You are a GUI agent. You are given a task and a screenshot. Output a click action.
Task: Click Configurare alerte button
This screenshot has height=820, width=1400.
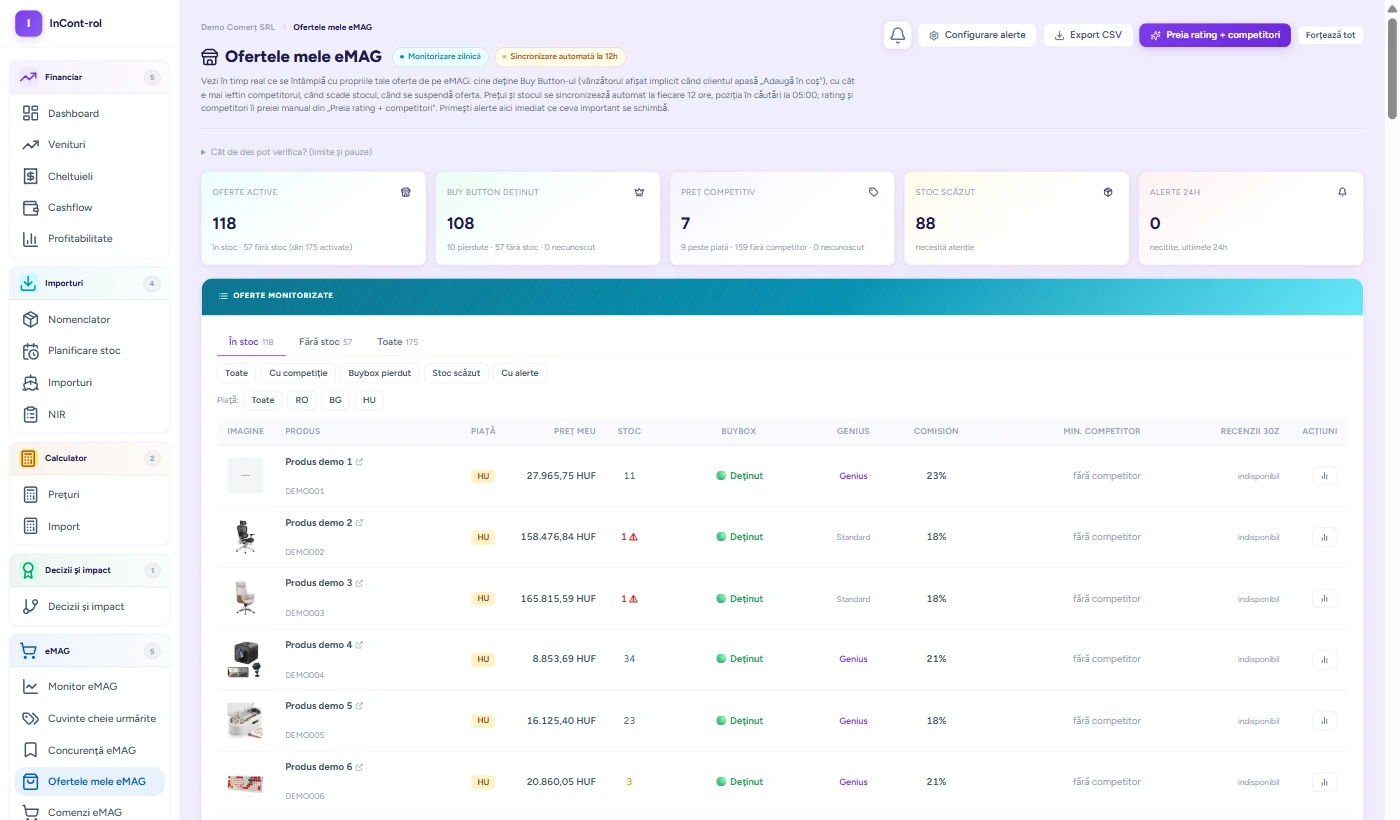point(977,35)
